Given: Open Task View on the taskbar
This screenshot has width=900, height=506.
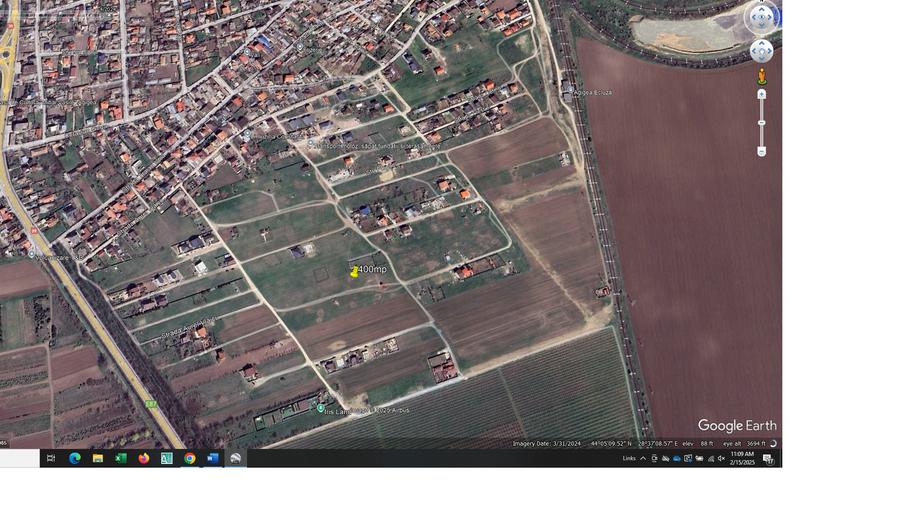Looking at the screenshot, I should coord(51,458).
